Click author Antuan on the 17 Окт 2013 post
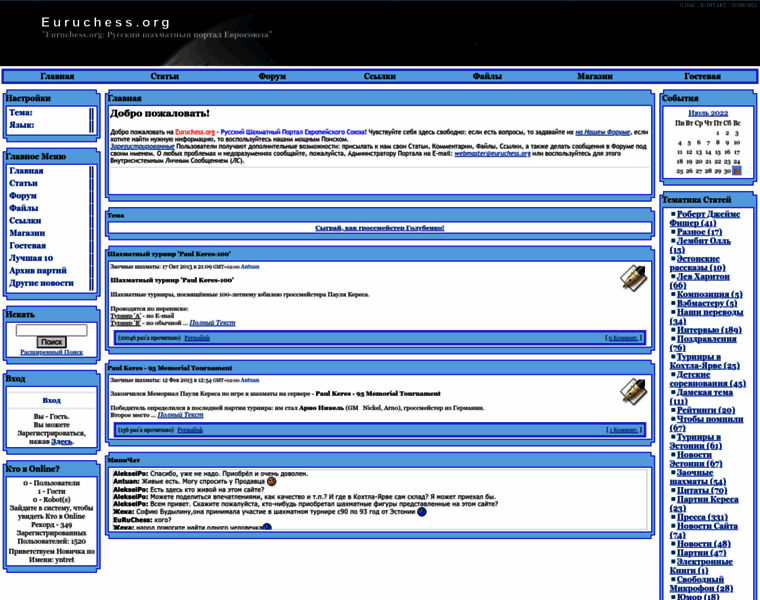 (250, 267)
